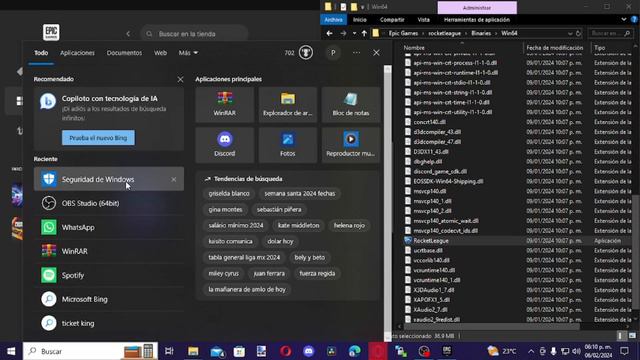The width and height of the screenshot is (640, 360).
Task: Switch to Web search tab
Action: pyautogui.click(x=160, y=53)
